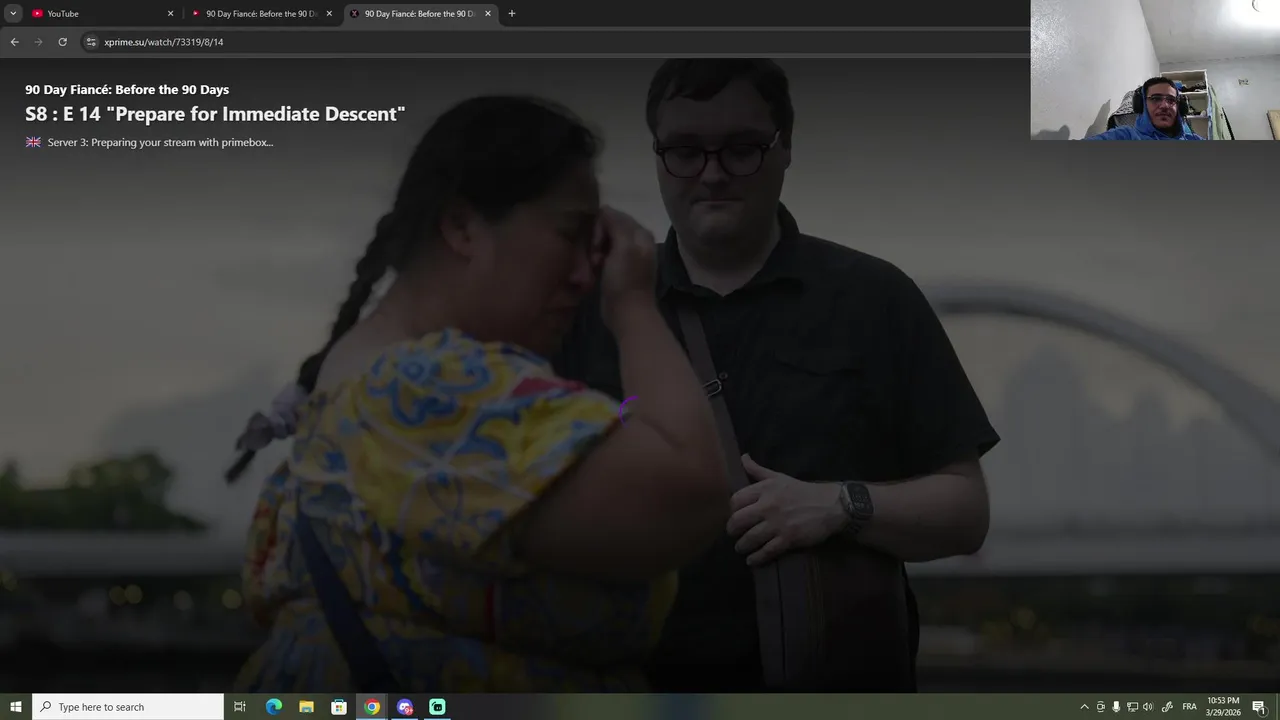Open the volume control in the tray
This screenshot has height=720, width=1280.
coord(1148,707)
